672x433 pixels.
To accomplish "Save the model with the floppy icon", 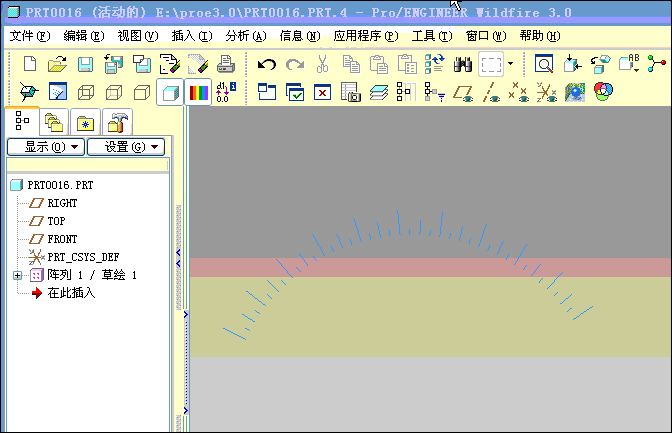I will pyautogui.click(x=85, y=65).
